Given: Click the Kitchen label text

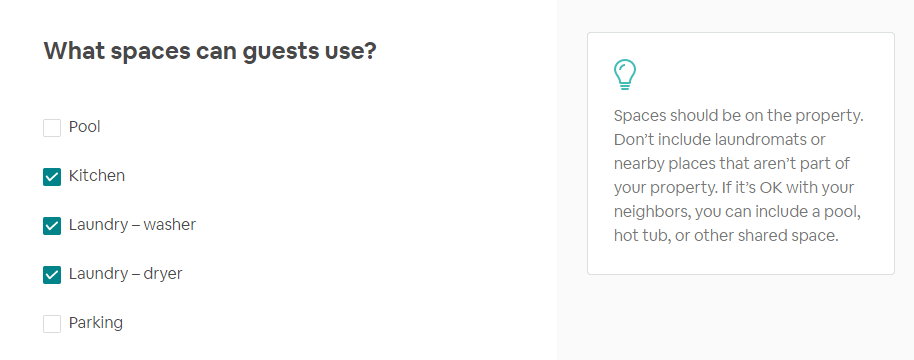Looking at the screenshot, I should (97, 175).
